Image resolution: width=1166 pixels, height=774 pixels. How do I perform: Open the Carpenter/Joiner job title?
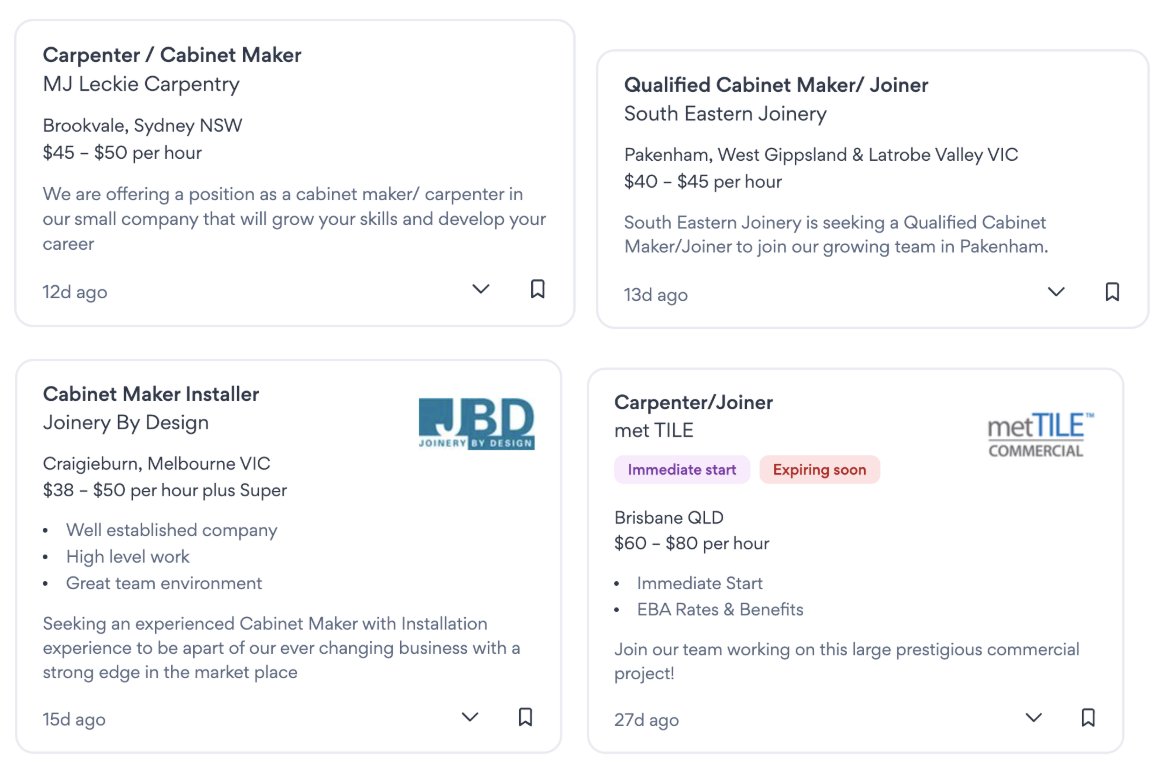click(x=693, y=402)
